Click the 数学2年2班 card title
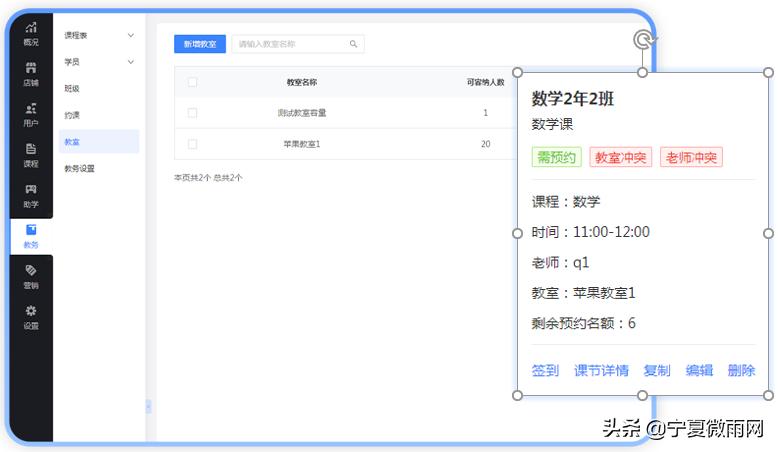Screen dimensions: 778x452 (573, 99)
